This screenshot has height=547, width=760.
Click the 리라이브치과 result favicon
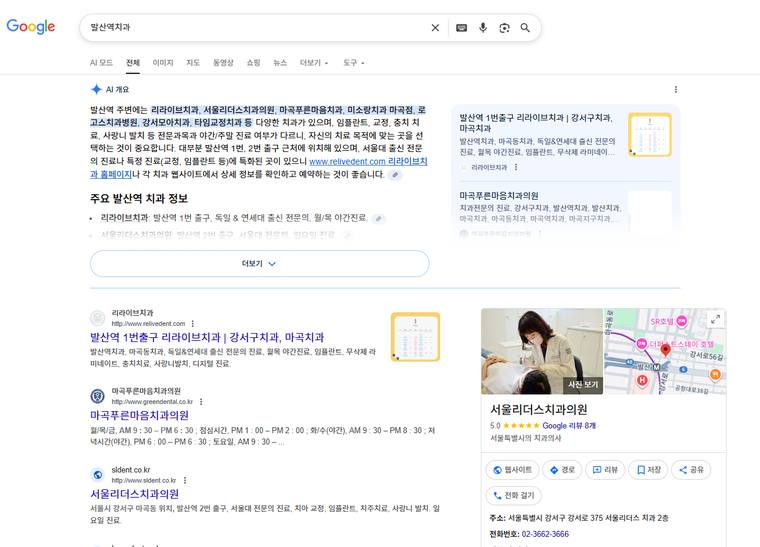pyautogui.click(x=97, y=318)
